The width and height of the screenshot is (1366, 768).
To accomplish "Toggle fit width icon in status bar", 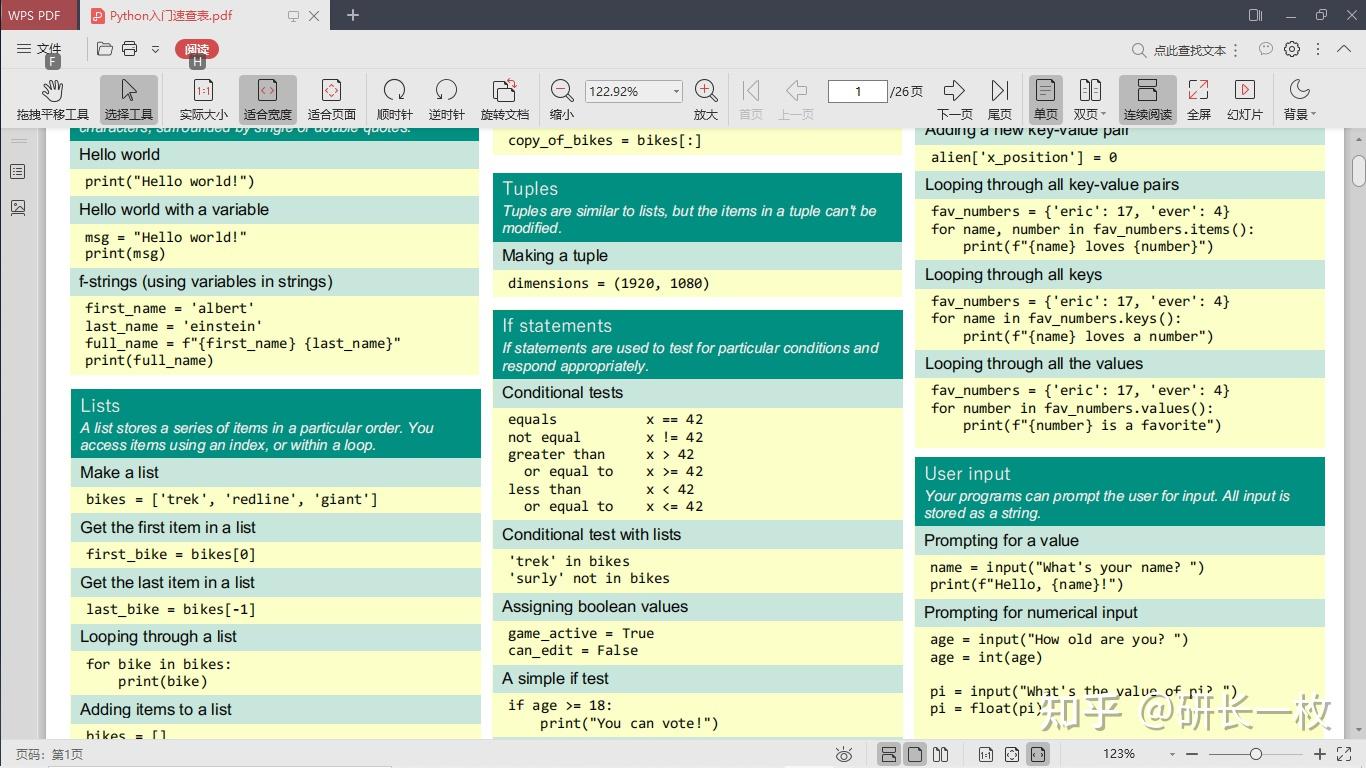I will point(1038,754).
